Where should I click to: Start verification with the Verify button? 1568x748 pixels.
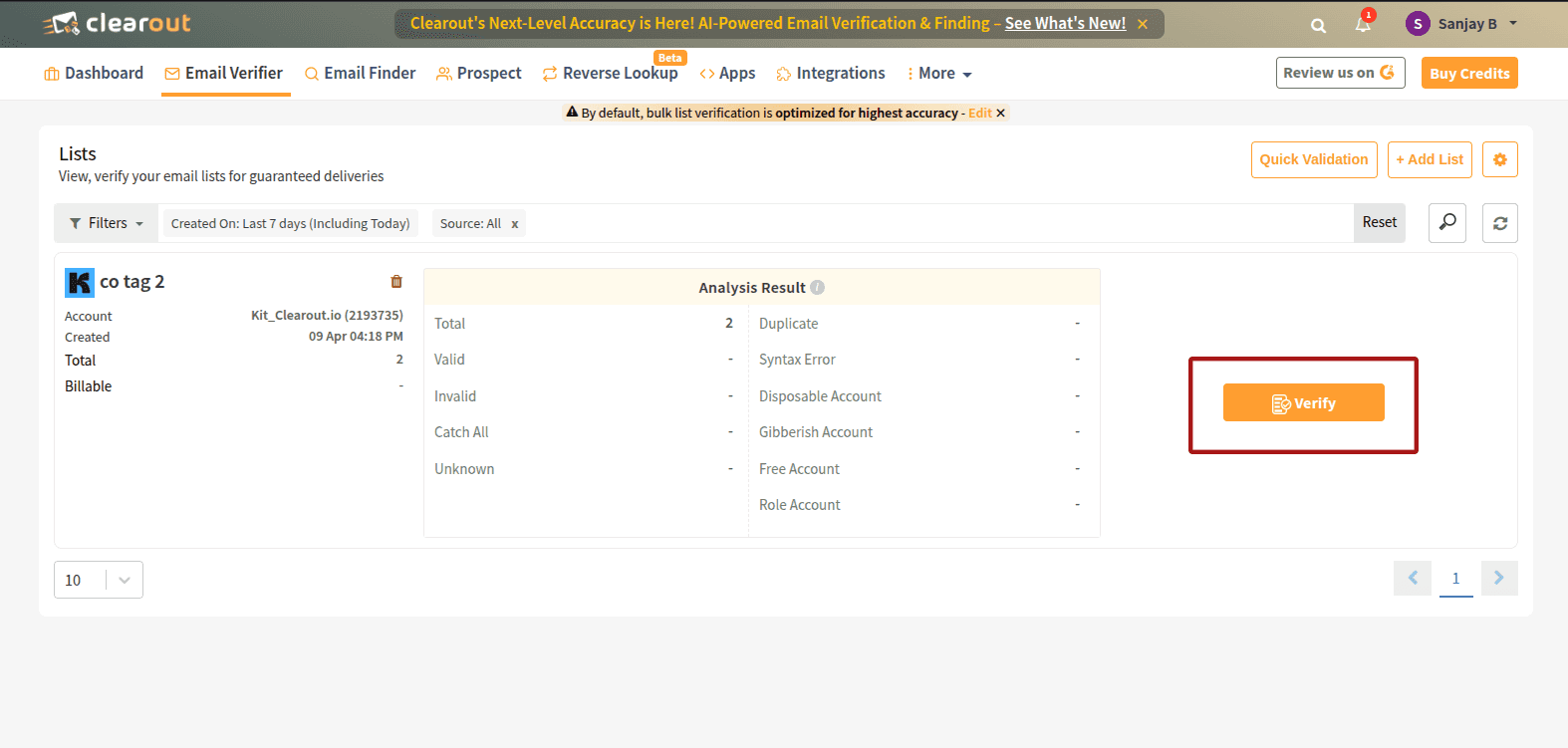tap(1303, 402)
